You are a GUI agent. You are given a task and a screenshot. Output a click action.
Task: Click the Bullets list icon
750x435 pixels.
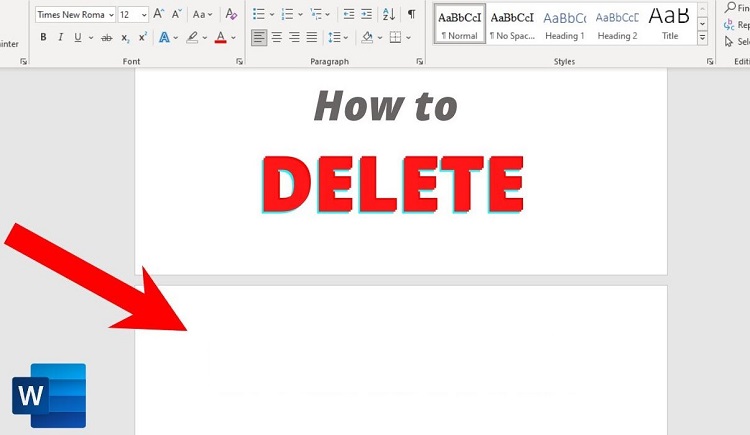coord(258,14)
